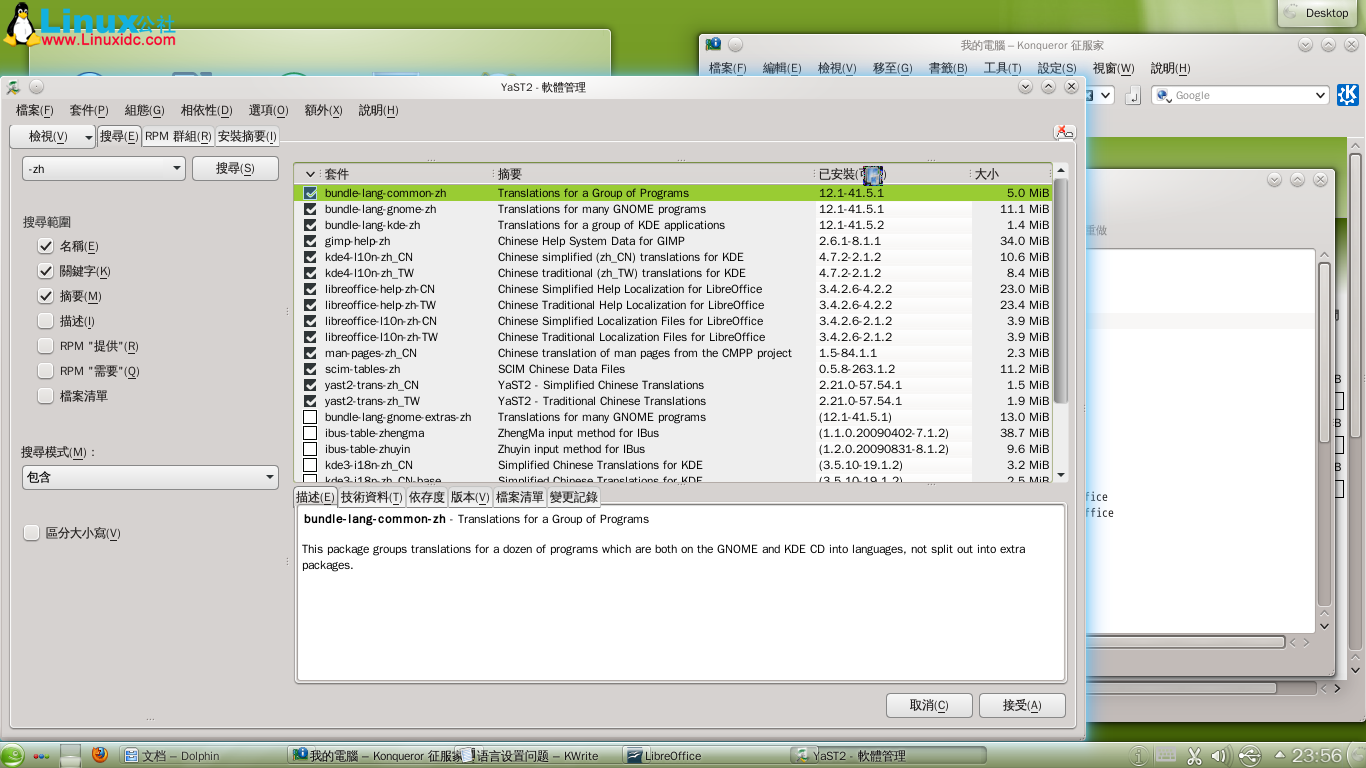Select the scim-tables-zh package row
The height and width of the screenshot is (768, 1366).
coord(673,369)
